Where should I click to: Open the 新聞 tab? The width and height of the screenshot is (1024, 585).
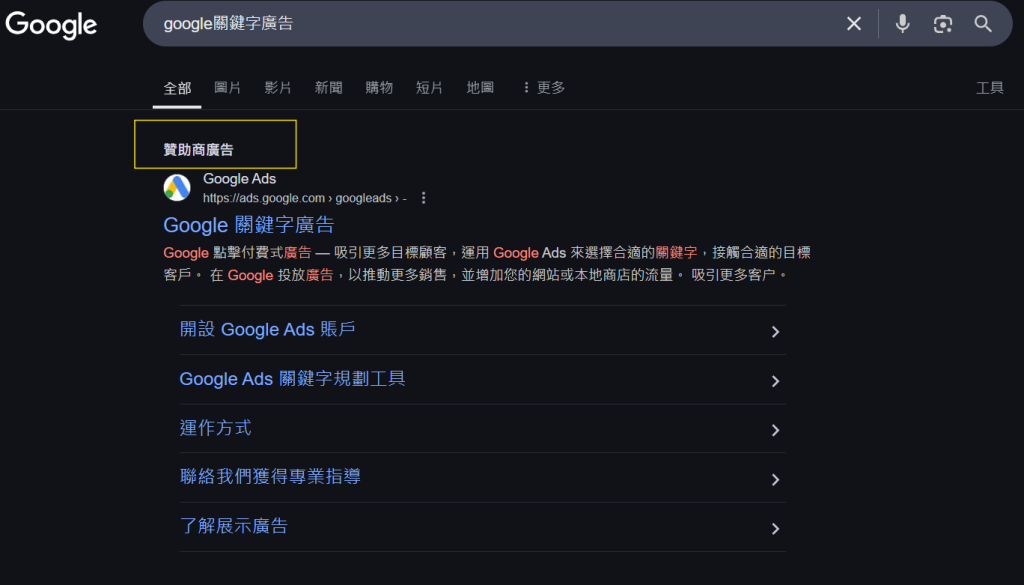click(328, 87)
